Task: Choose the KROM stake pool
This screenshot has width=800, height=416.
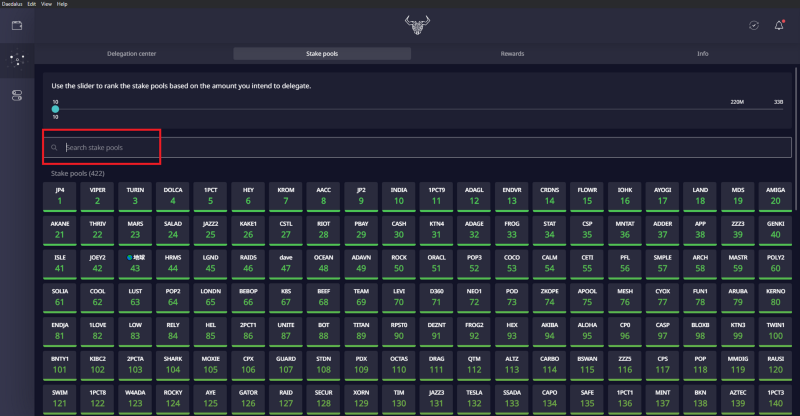Action: 286,197
